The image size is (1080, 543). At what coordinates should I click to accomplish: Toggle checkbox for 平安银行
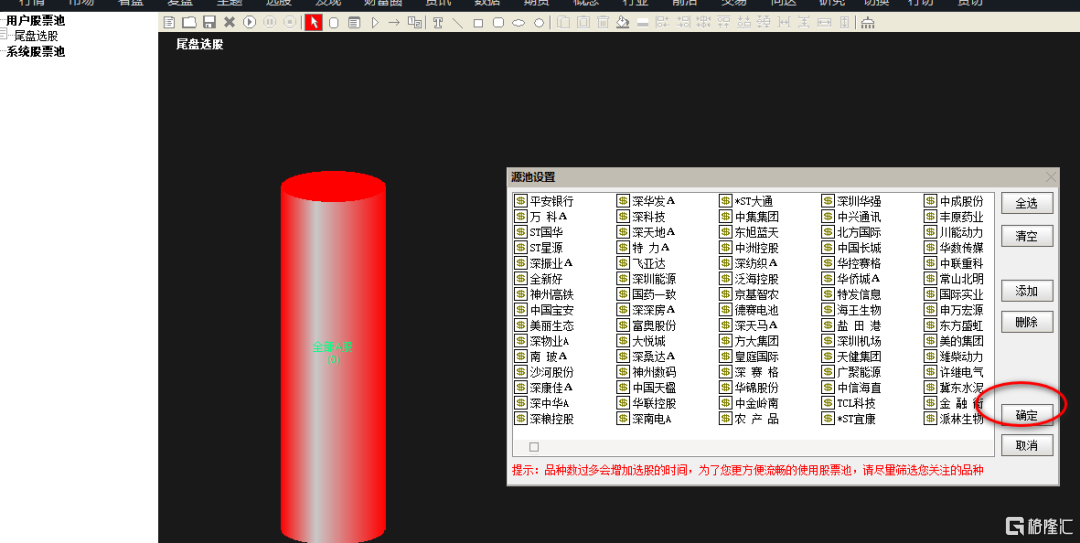(520, 201)
